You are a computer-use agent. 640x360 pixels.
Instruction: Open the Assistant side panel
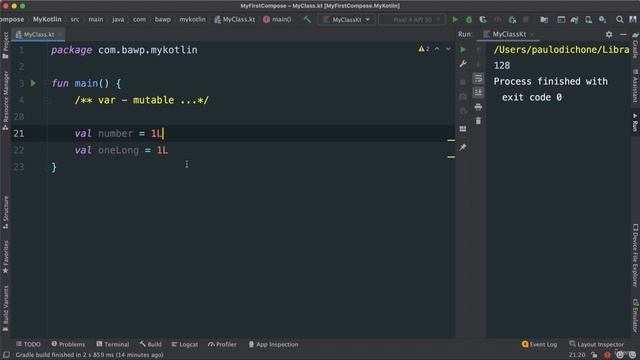click(635, 86)
